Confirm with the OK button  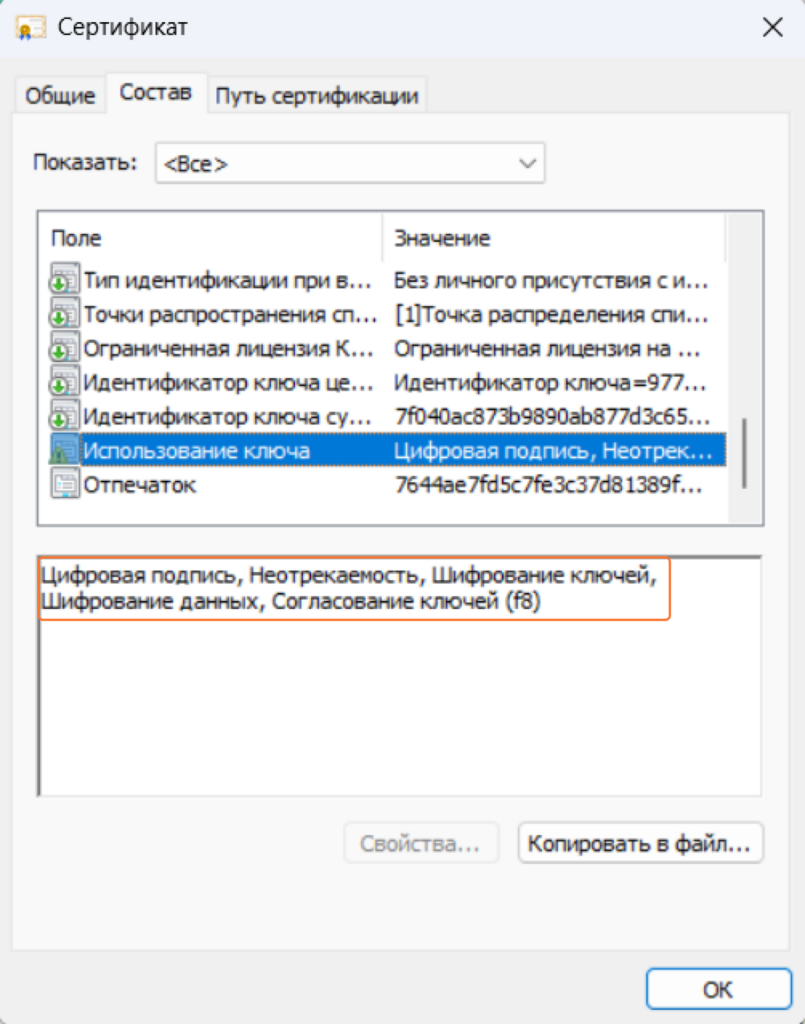719,989
